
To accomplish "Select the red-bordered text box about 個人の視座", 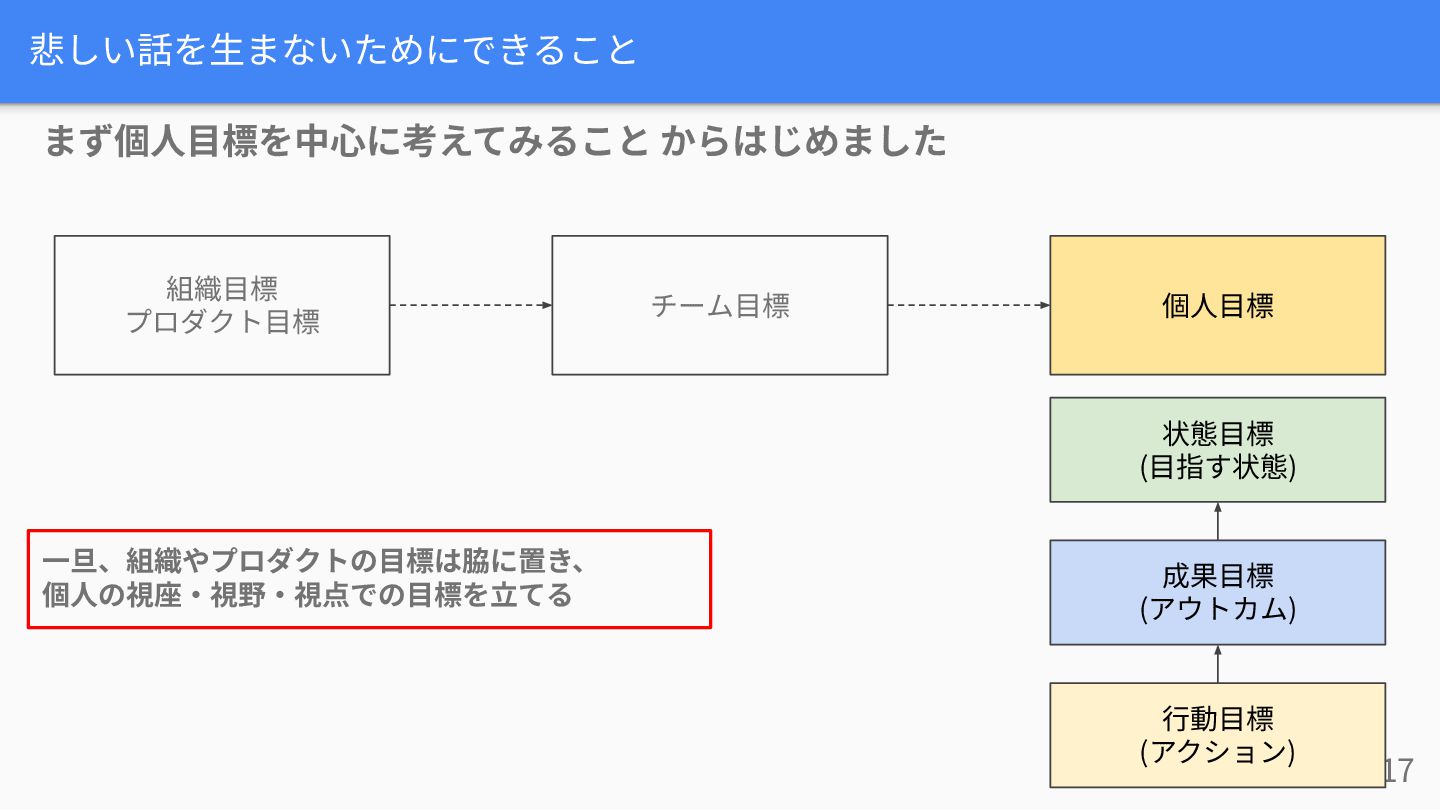I will click(369, 579).
